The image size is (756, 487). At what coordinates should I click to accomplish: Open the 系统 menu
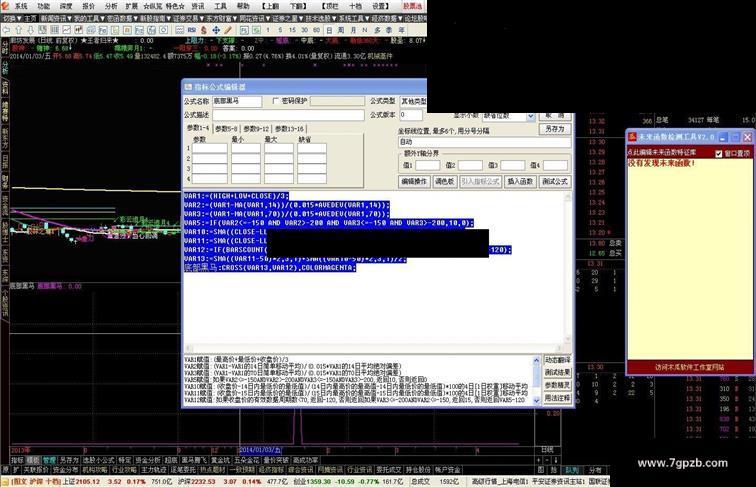[21, 6]
